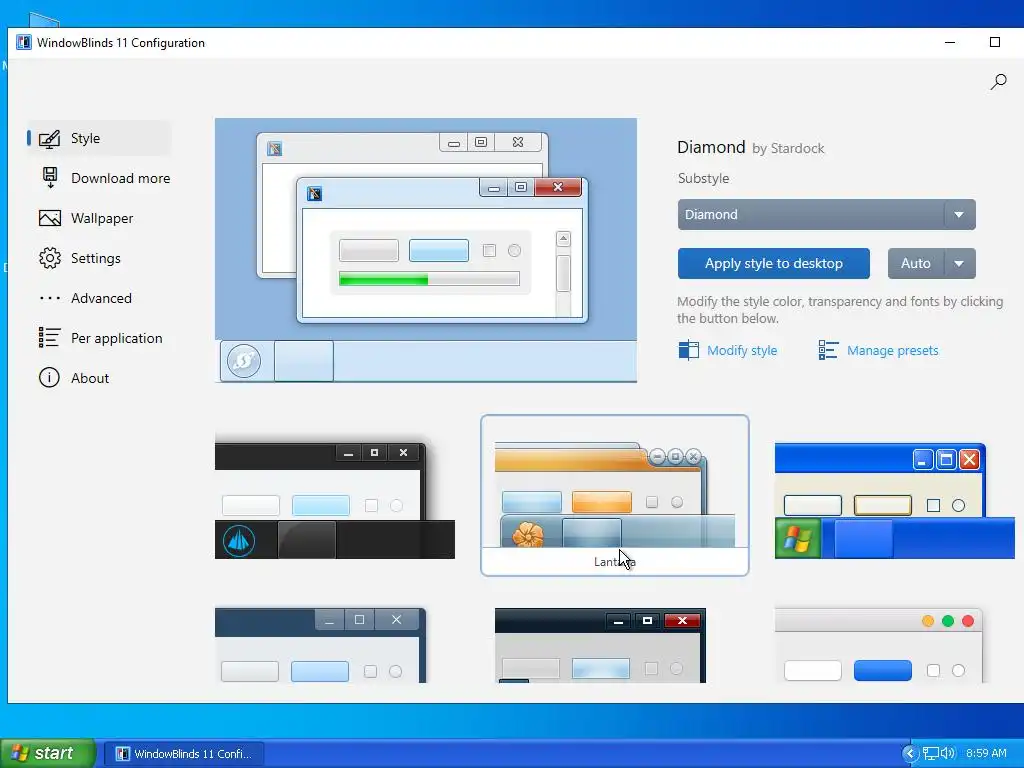Click the Style pencil-monitor icon
Image resolution: width=1024 pixels, height=768 pixels.
click(50, 138)
